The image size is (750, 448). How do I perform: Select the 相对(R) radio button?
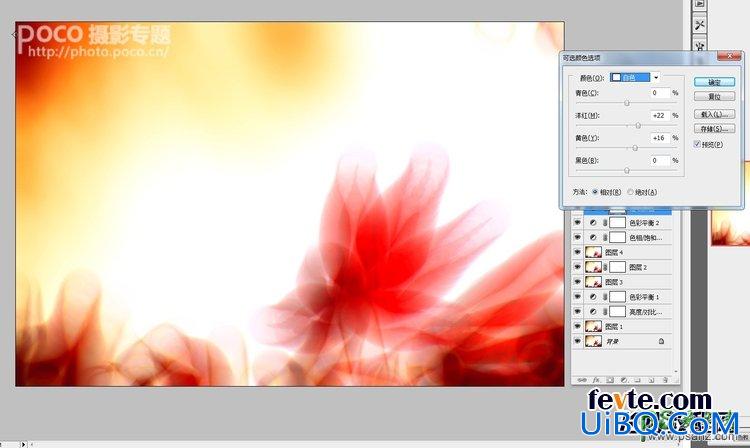(595, 192)
